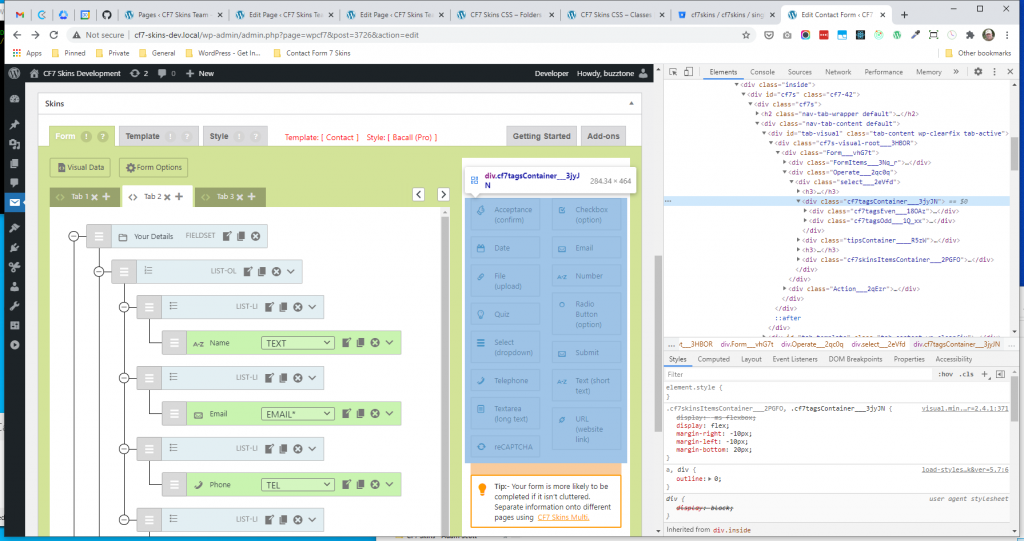Viewport: 1024px width, 541px height.
Task: Click the Form Options button
Action: [153, 168]
